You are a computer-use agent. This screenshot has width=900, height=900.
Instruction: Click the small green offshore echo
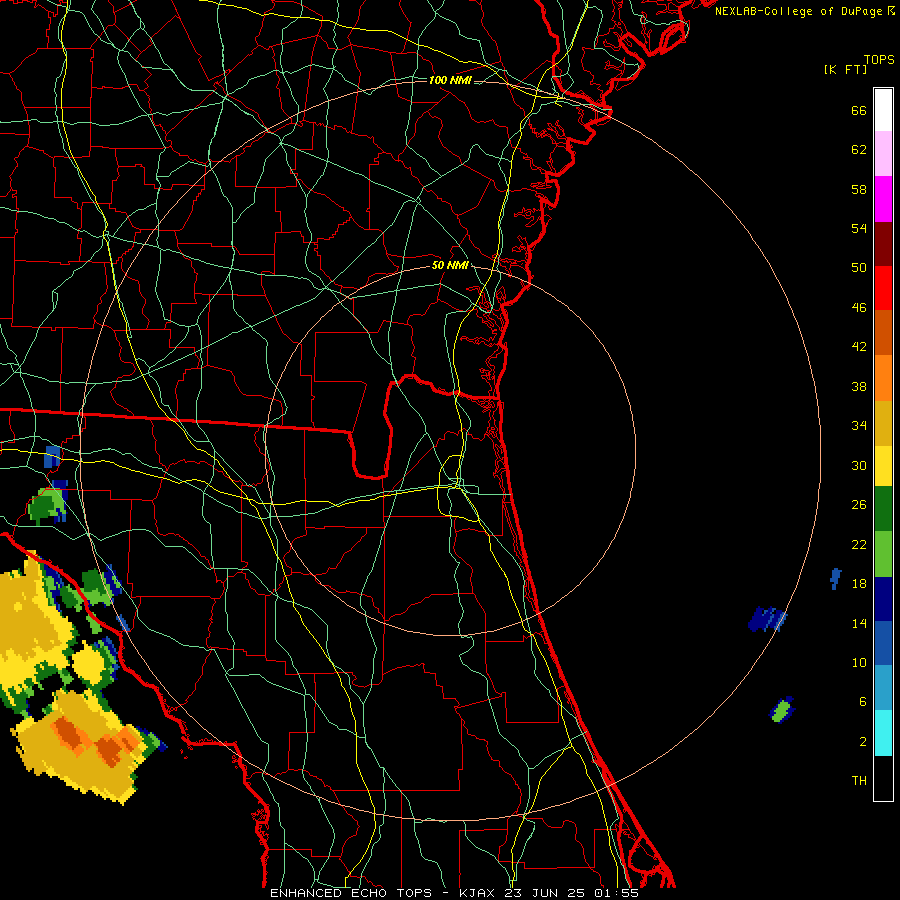pyautogui.click(x=782, y=711)
